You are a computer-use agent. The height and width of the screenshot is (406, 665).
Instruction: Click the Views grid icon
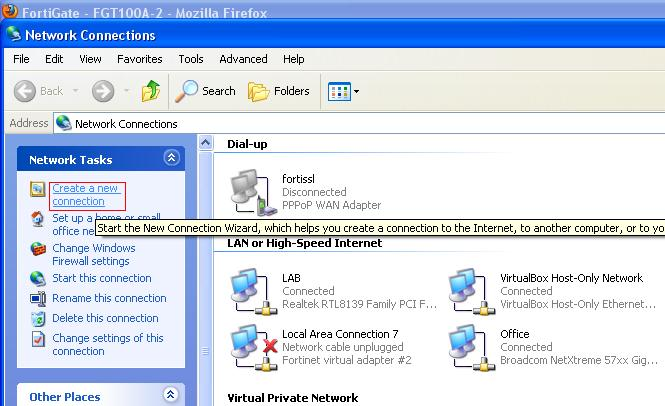339,91
